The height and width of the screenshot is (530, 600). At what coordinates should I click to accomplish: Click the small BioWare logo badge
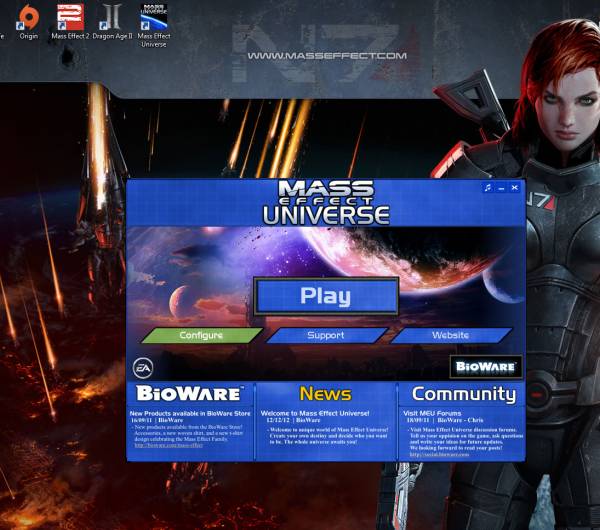[x=486, y=367]
